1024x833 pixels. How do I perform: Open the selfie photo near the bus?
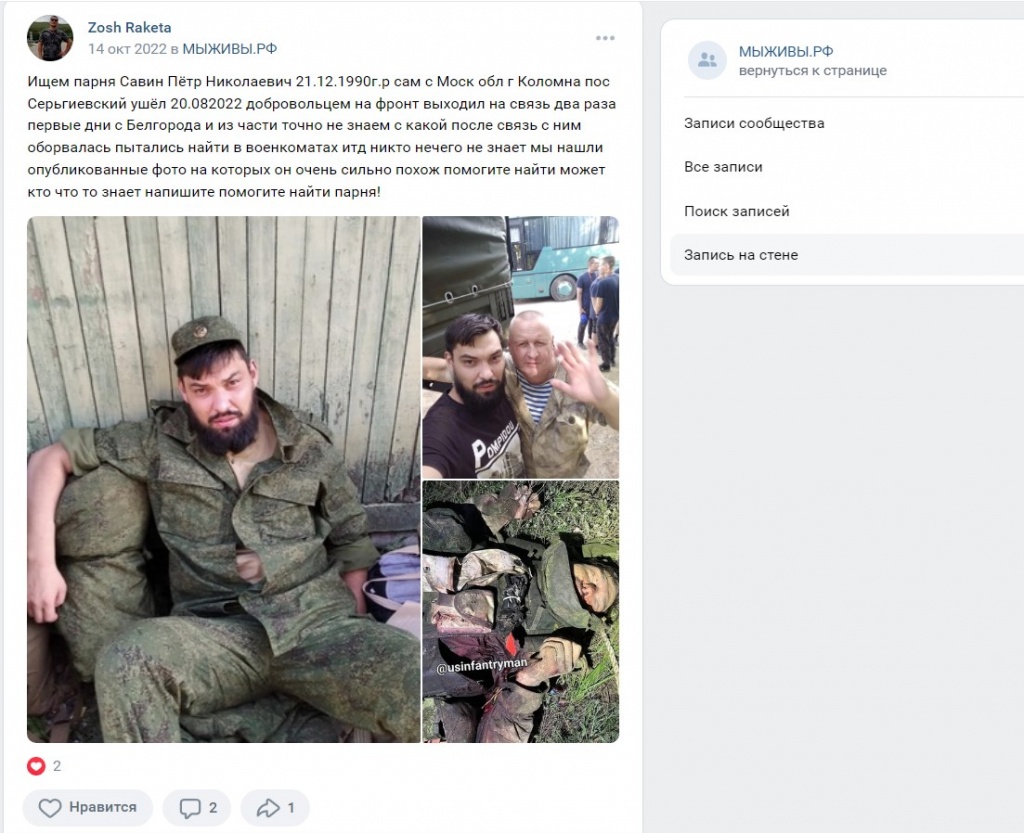[520, 347]
